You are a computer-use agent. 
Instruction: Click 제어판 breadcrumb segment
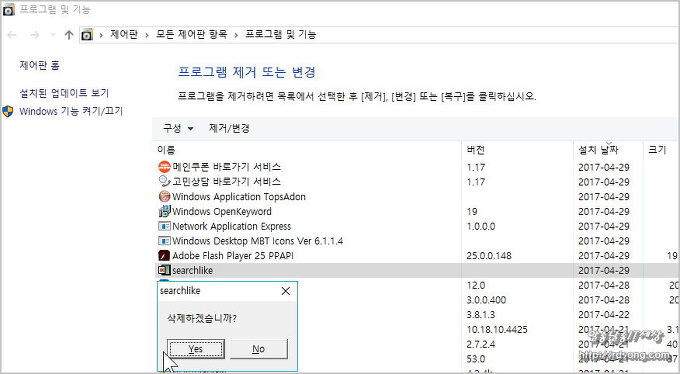pyautogui.click(x=124, y=34)
